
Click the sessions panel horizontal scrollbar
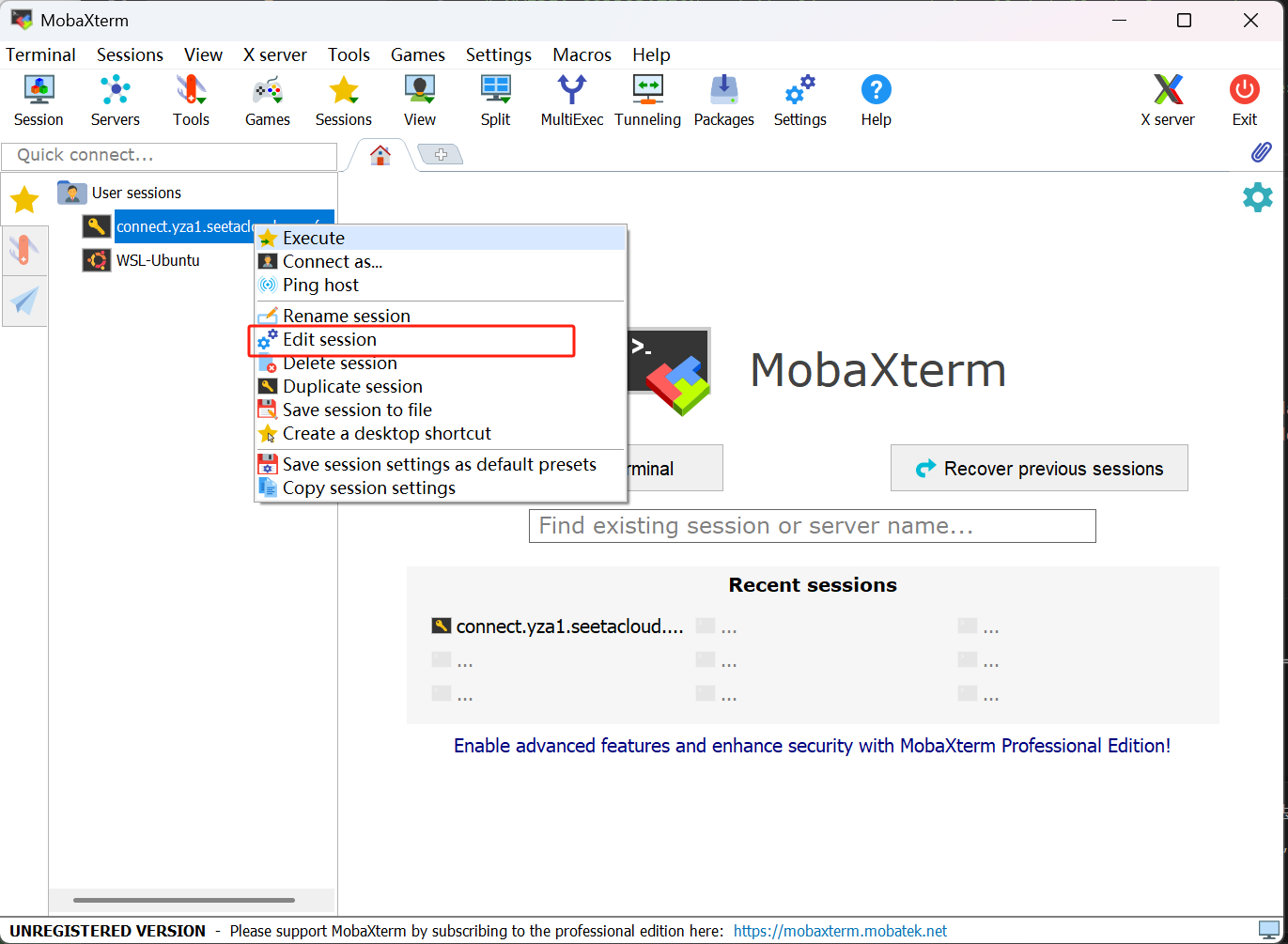click(184, 900)
